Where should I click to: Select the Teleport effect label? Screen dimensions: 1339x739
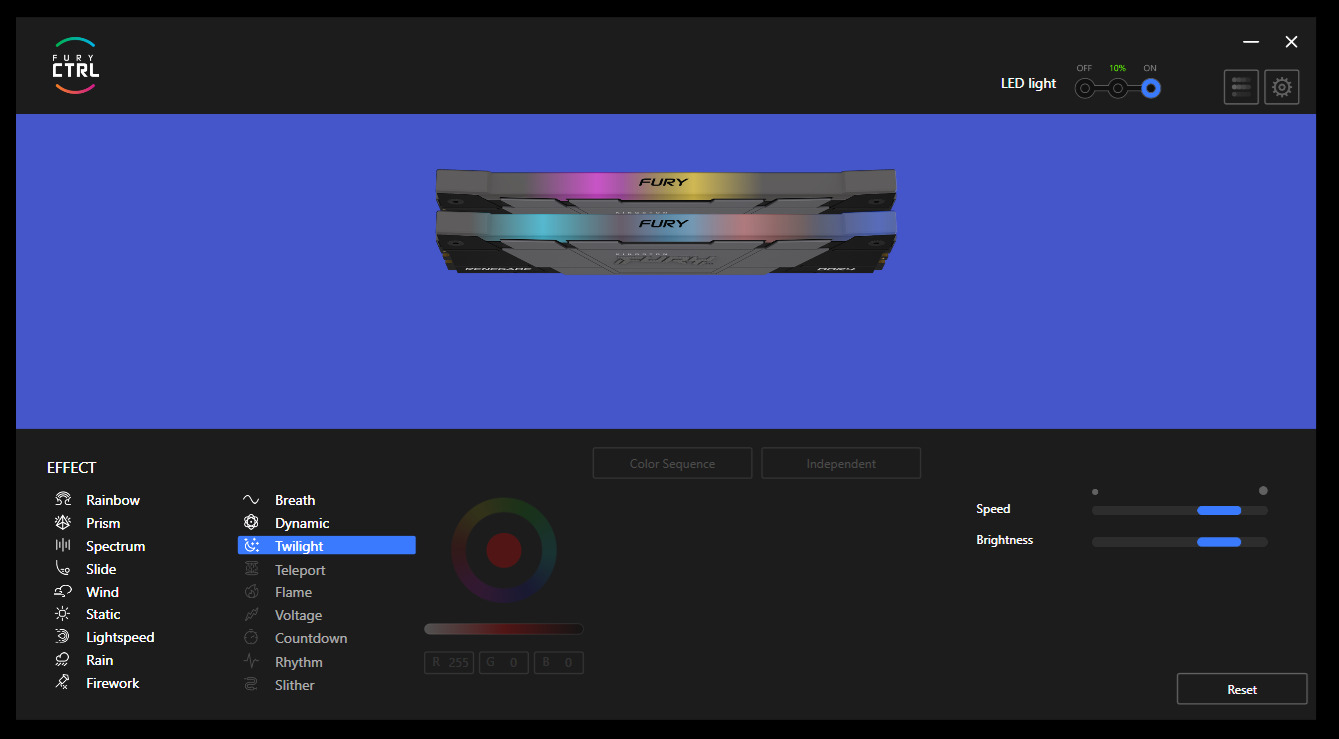coord(300,570)
